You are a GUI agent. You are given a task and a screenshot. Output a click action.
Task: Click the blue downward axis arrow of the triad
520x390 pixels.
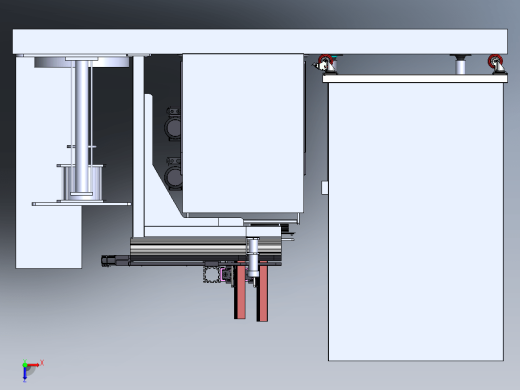click(25, 374)
